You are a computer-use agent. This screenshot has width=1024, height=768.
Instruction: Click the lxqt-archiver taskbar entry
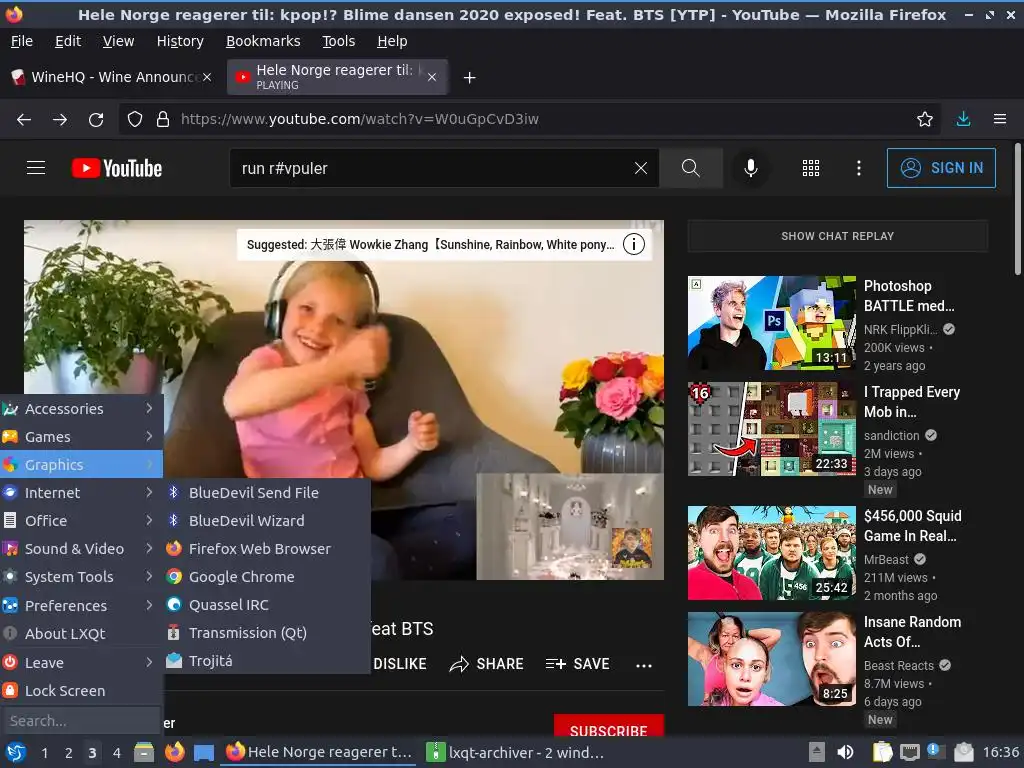[515, 752]
